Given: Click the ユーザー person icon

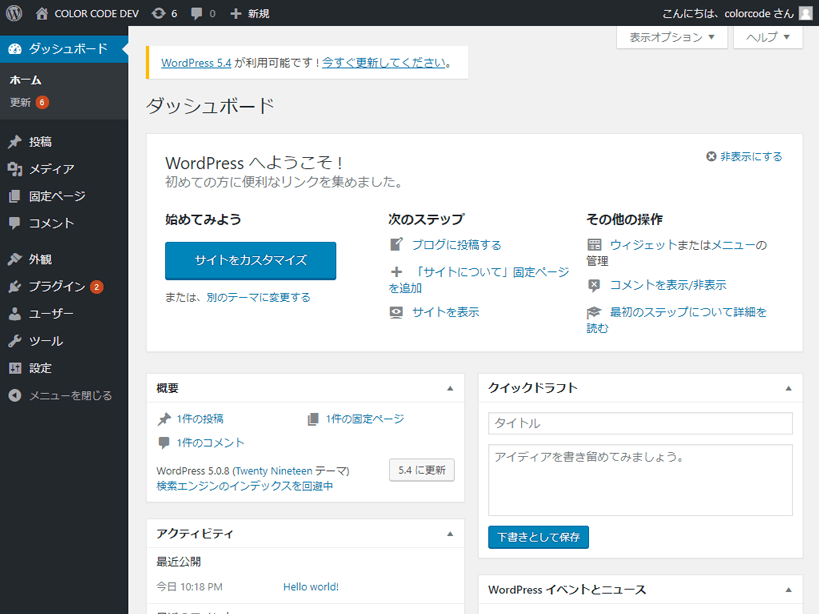Looking at the screenshot, I should point(15,313).
